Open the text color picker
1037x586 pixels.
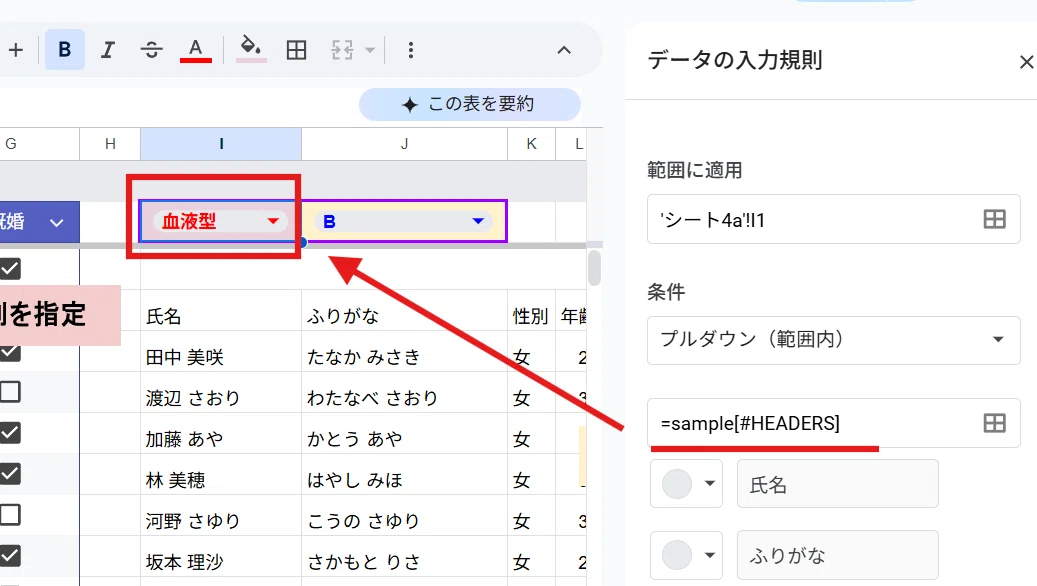click(x=196, y=50)
